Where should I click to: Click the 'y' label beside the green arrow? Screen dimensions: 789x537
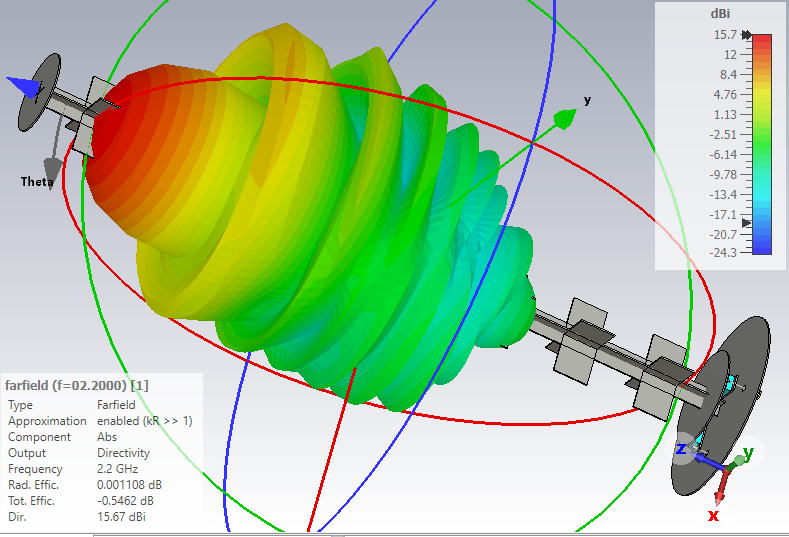(x=587, y=100)
